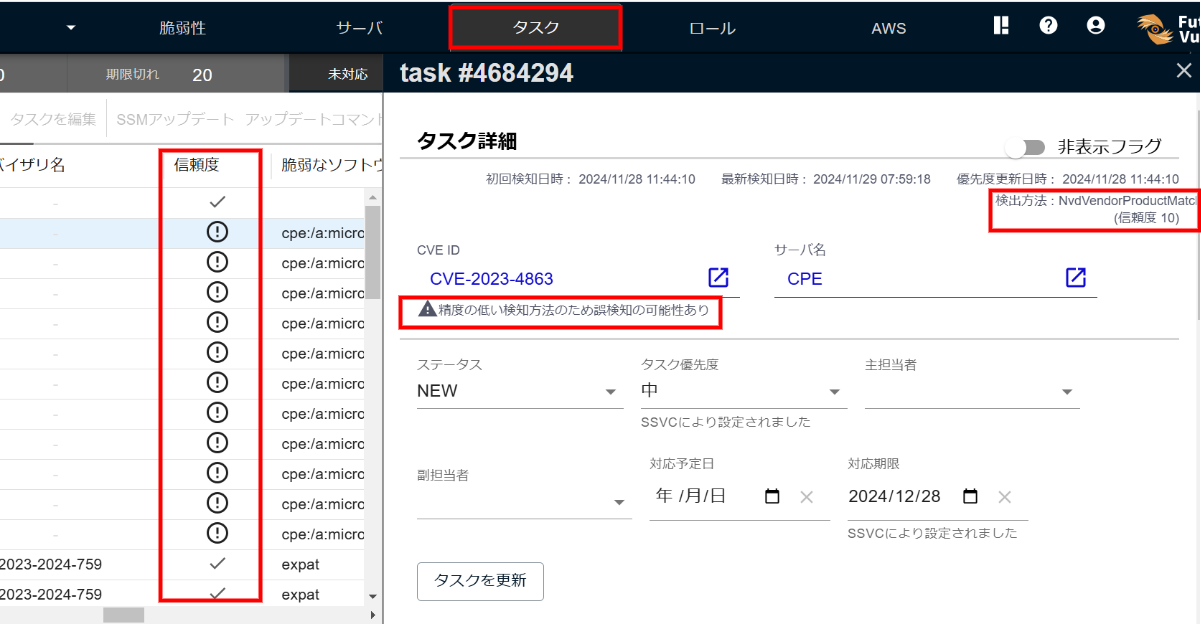Open calendar picker for 対応予定日
This screenshot has width=1201, height=624.
(772, 496)
